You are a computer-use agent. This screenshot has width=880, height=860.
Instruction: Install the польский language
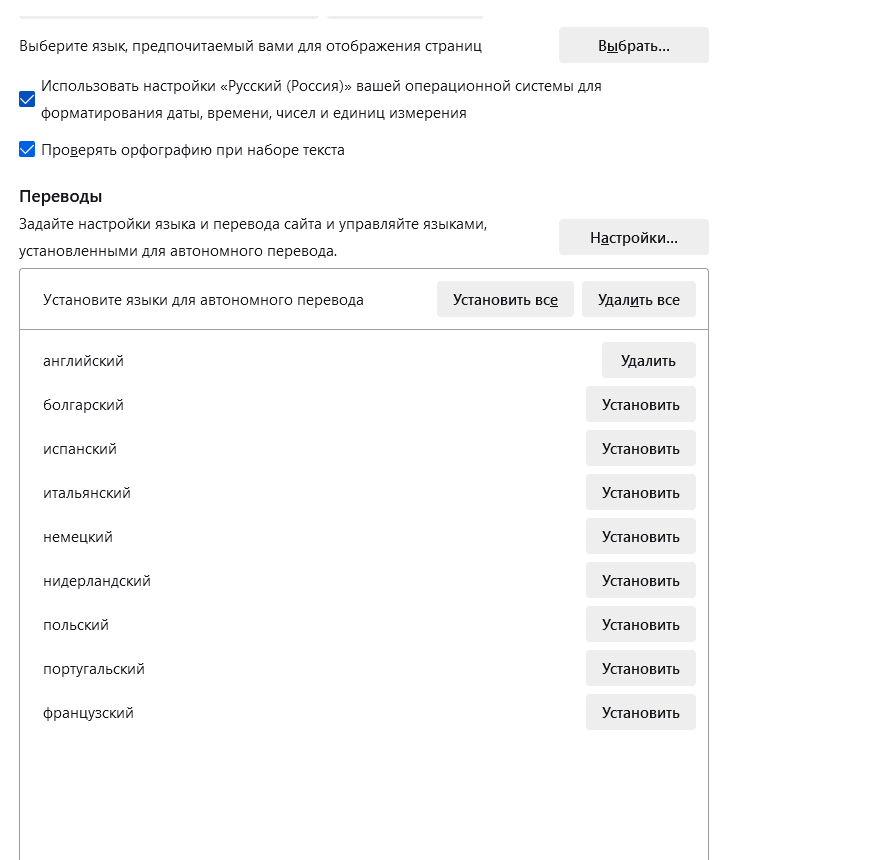[x=640, y=625]
